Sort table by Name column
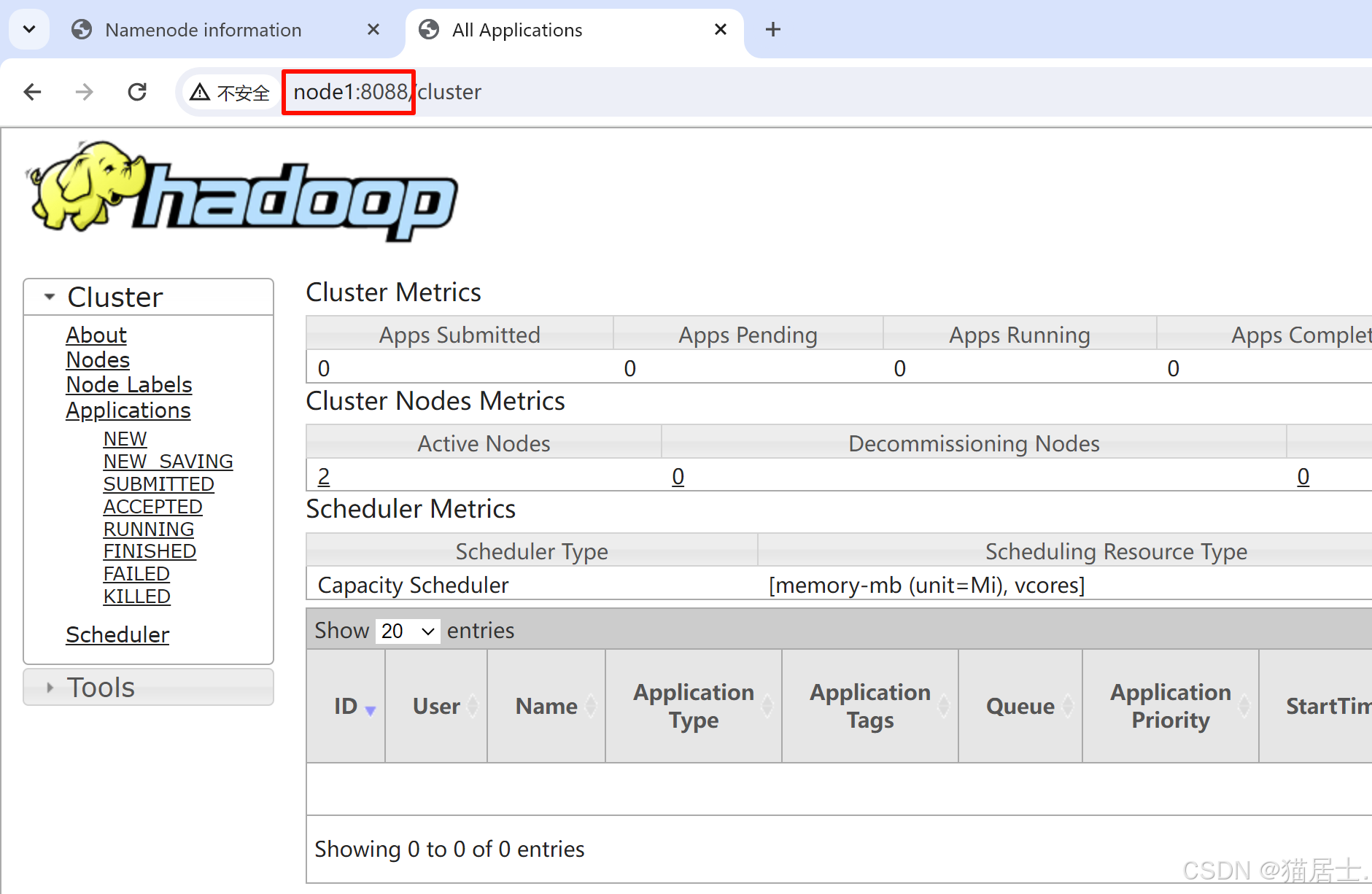Screen dimensions: 1372x894 coord(546,706)
